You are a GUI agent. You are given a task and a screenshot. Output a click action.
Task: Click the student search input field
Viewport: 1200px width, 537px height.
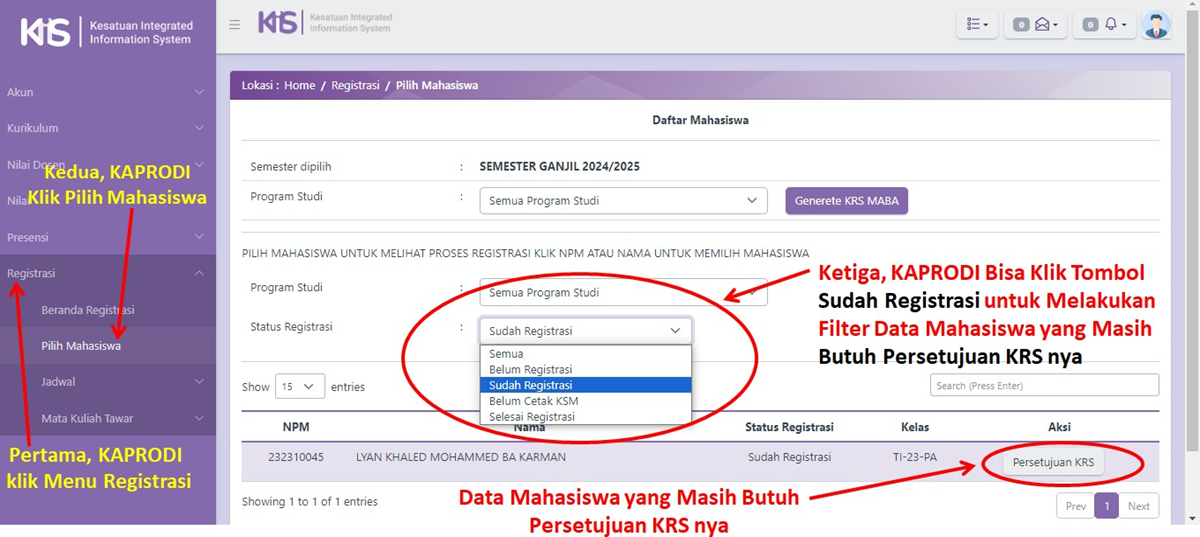point(1044,385)
